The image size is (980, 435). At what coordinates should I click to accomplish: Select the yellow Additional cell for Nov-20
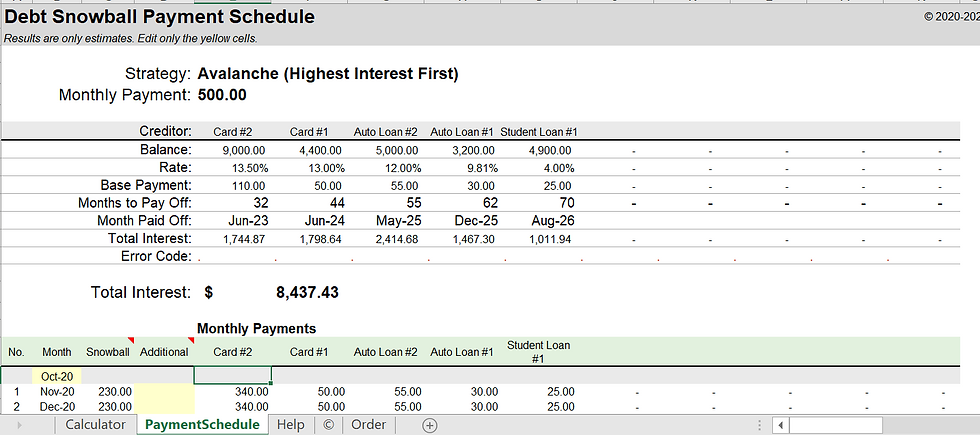coord(164,392)
